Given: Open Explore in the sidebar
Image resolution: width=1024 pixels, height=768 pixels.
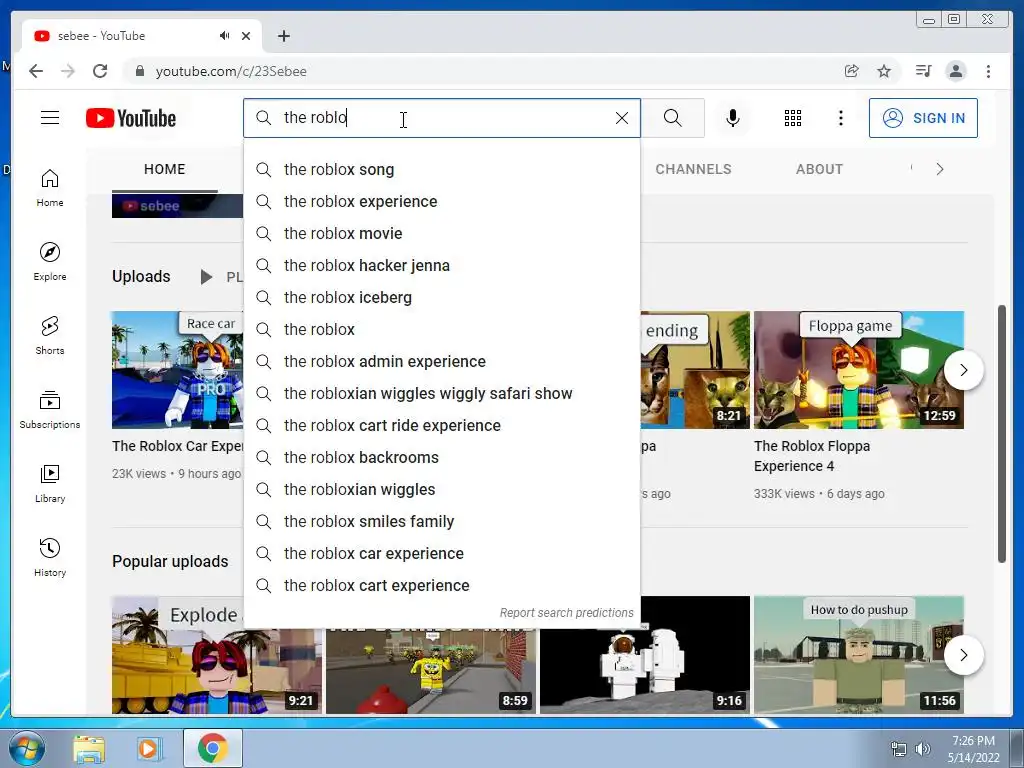Looking at the screenshot, I should coord(50,262).
